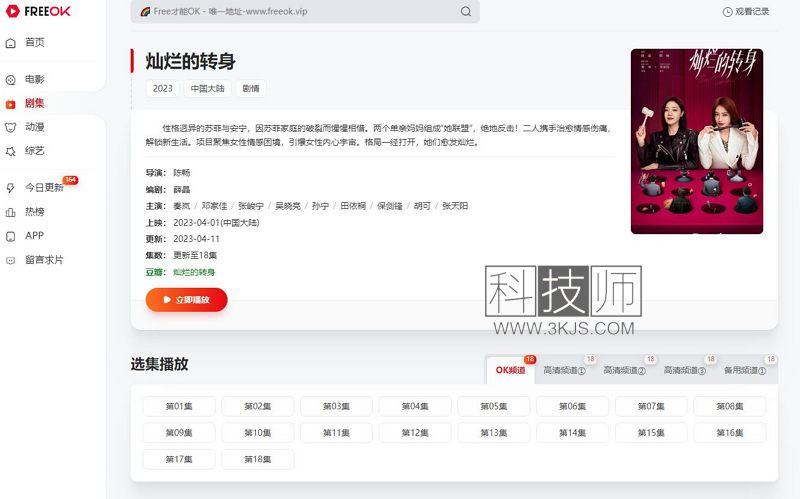Open the 豆瓣 灿烂的转身 link
Image resolution: width=800 pixels, height=499 pixels.
coord(194,272)
